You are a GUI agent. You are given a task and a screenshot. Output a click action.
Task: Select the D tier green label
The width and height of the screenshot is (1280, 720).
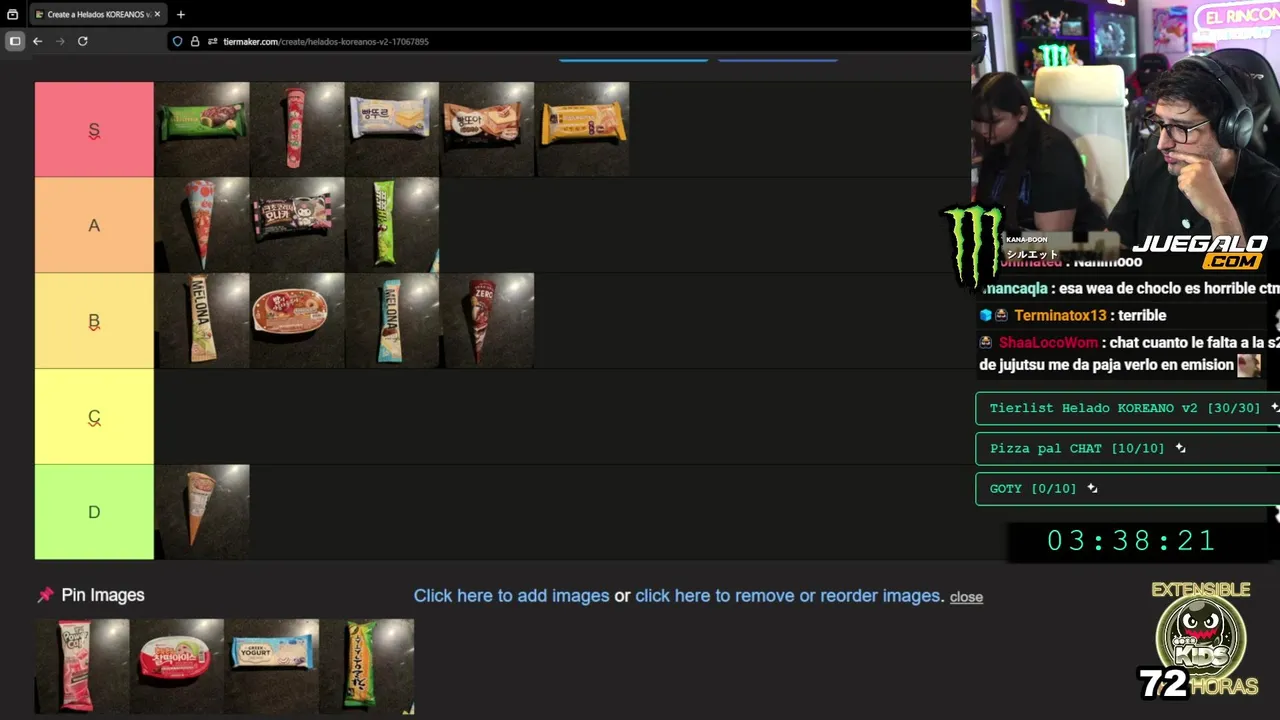coord(94,512)
